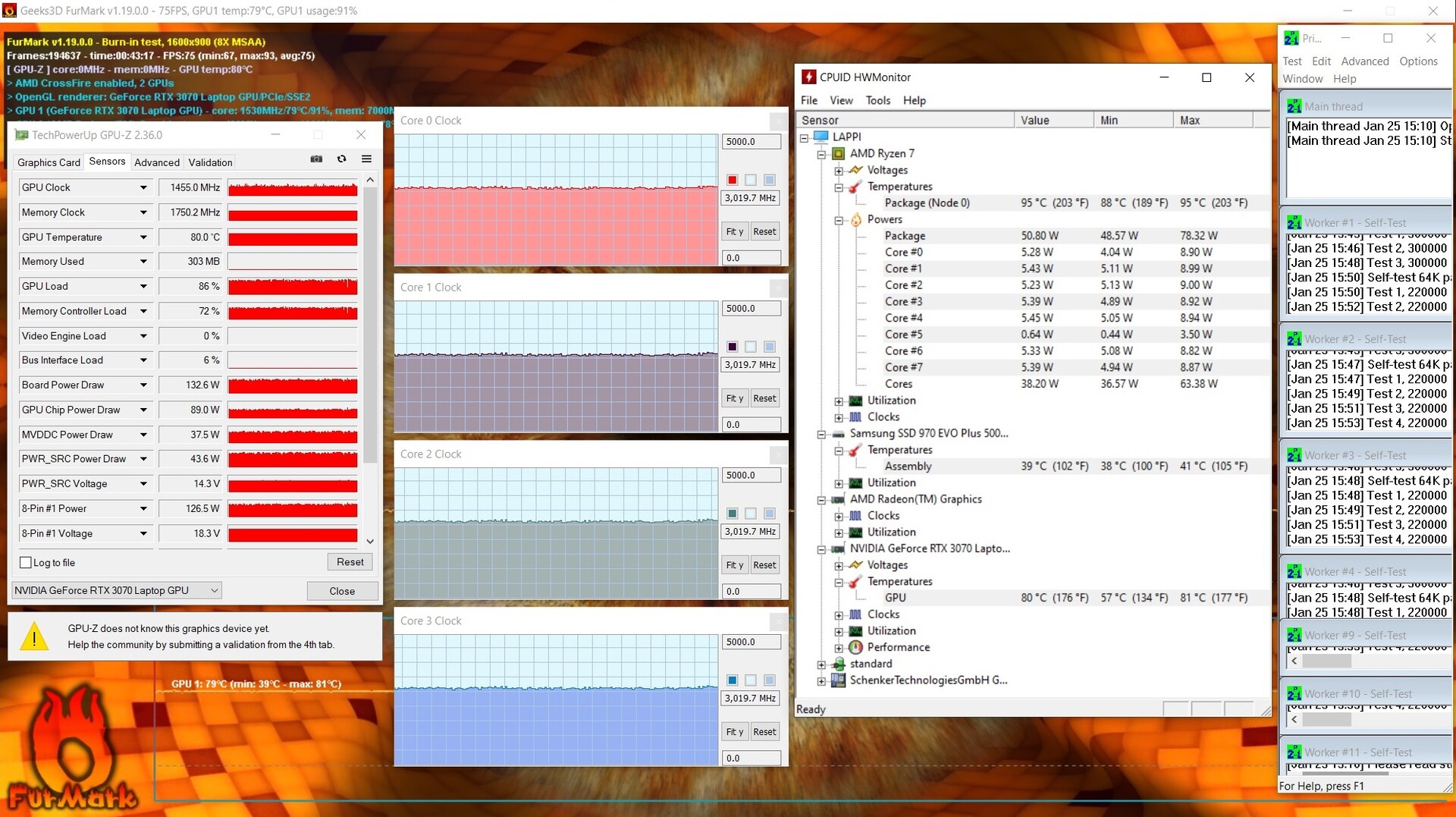The width and height of the screenshot is (1456, 817).
Task: Open the Options menu in Prime95
Action: [x=1418, y=61]
